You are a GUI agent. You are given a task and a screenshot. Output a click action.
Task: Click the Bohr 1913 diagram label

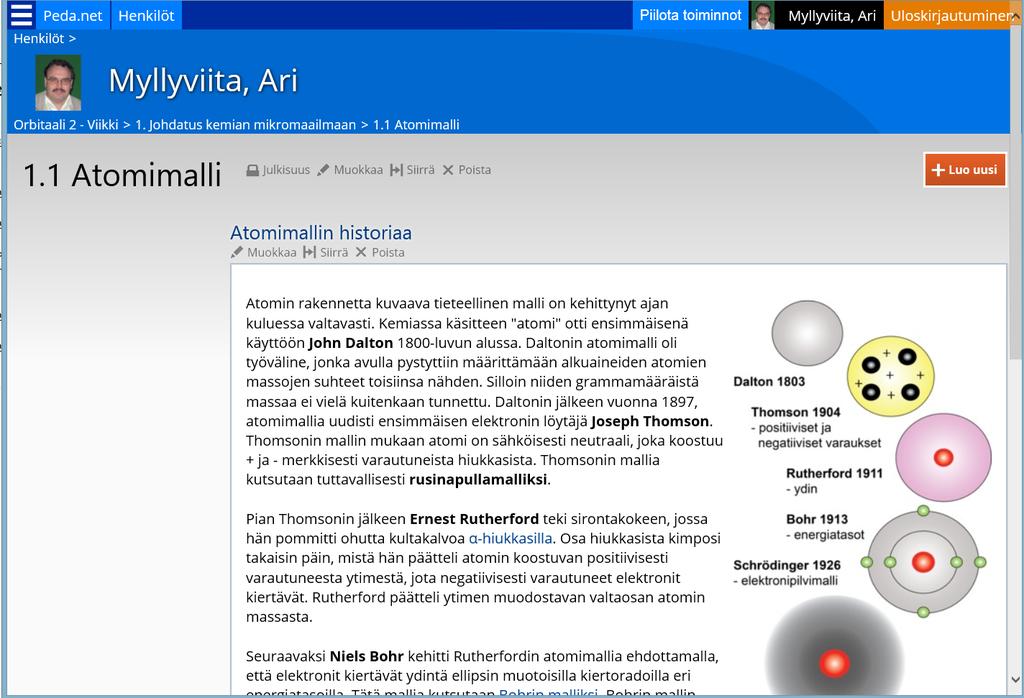click(817, 519)
